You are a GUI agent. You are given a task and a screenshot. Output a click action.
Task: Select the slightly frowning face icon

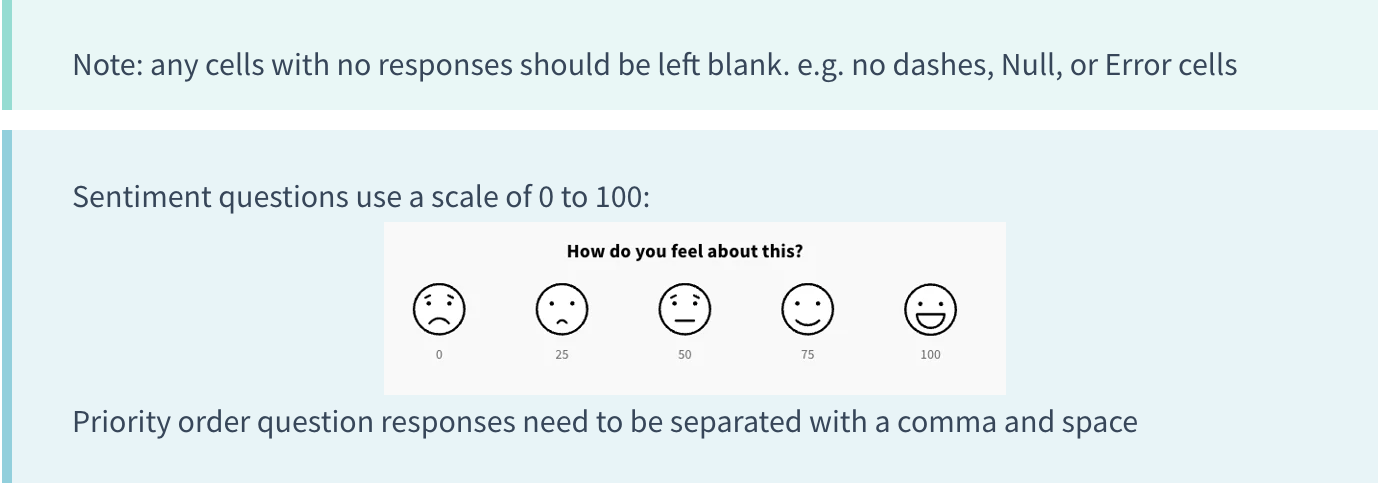[x=562, y=309]
